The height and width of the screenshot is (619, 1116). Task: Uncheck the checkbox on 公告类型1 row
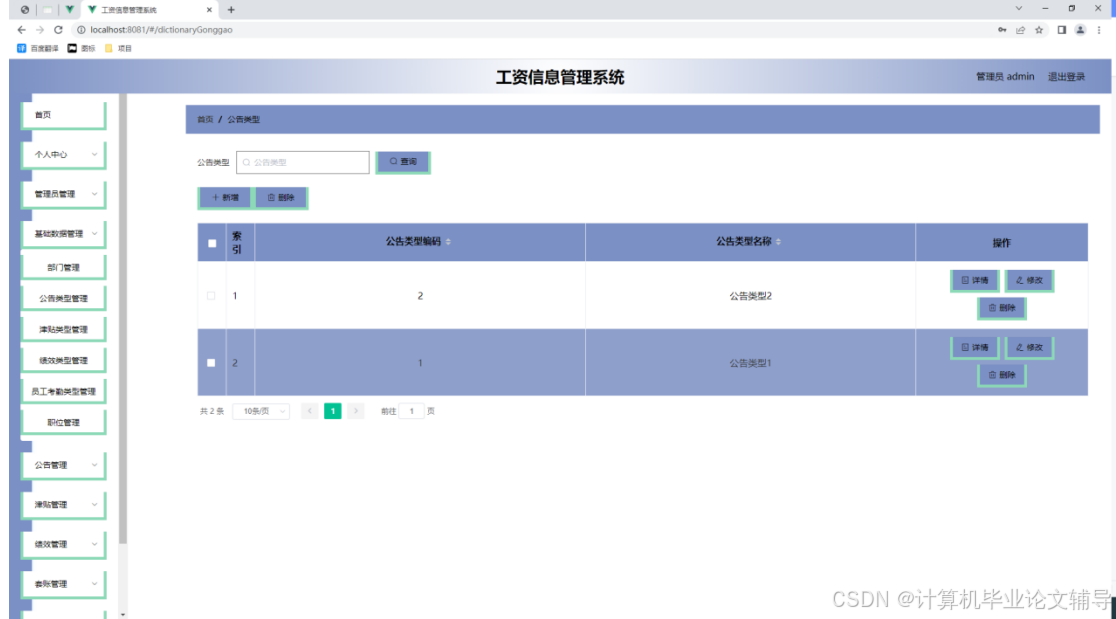click(211, 361)
